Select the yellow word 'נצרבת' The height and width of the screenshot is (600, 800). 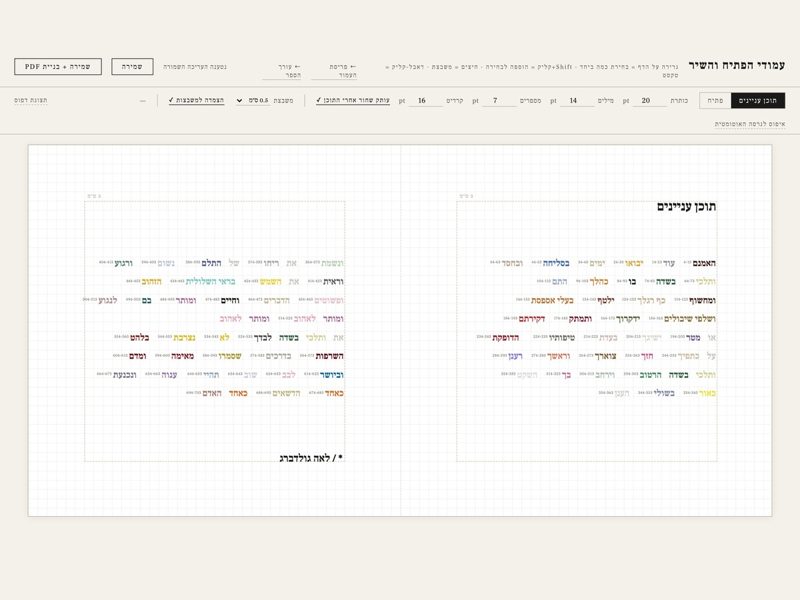185,338
